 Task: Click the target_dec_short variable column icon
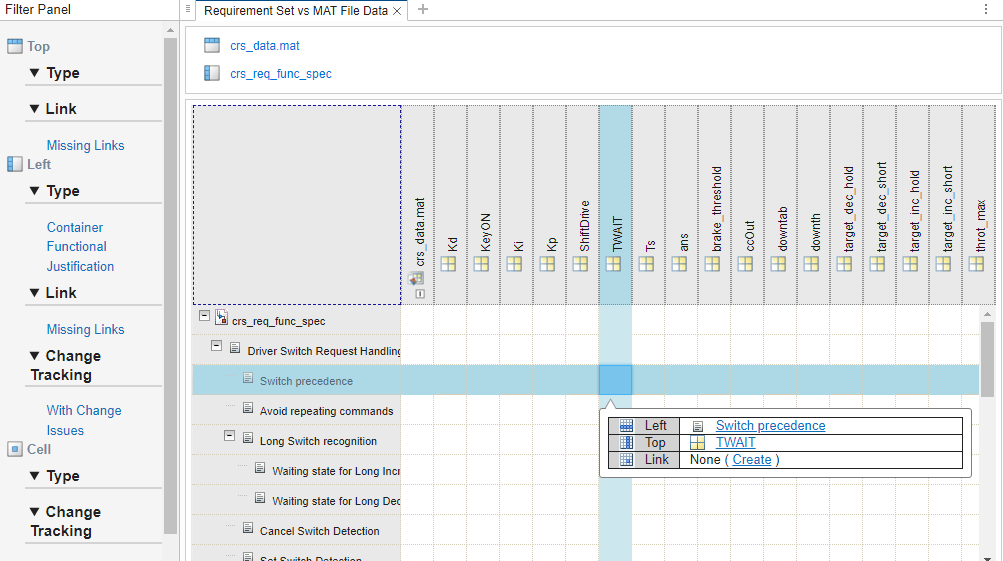[878, 264]
